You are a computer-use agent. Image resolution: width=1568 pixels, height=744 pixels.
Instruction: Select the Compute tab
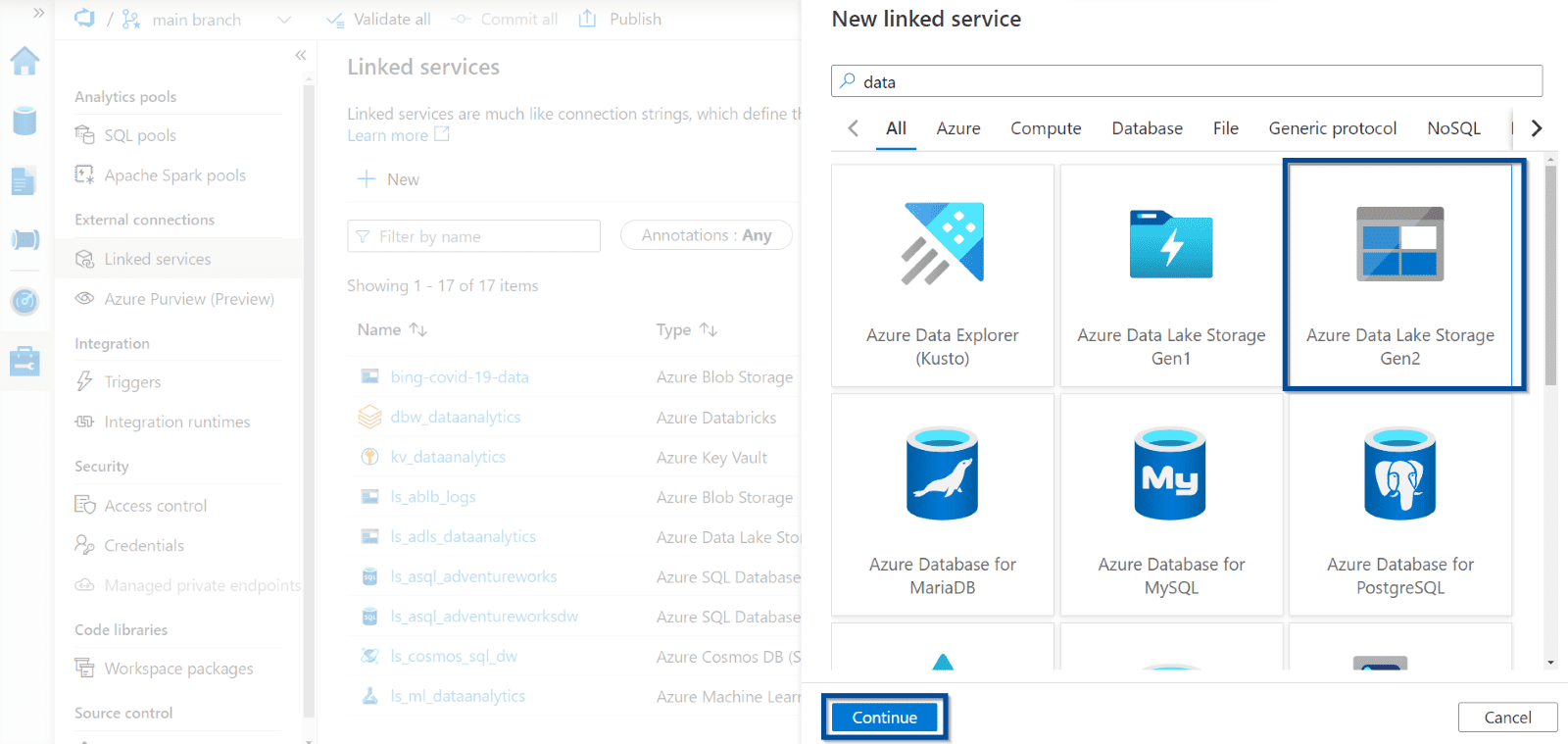tap(1046, 128)
